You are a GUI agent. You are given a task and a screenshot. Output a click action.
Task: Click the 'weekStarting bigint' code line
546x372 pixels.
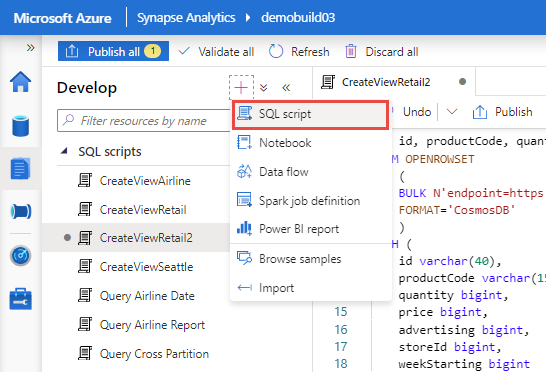point(464,364)
